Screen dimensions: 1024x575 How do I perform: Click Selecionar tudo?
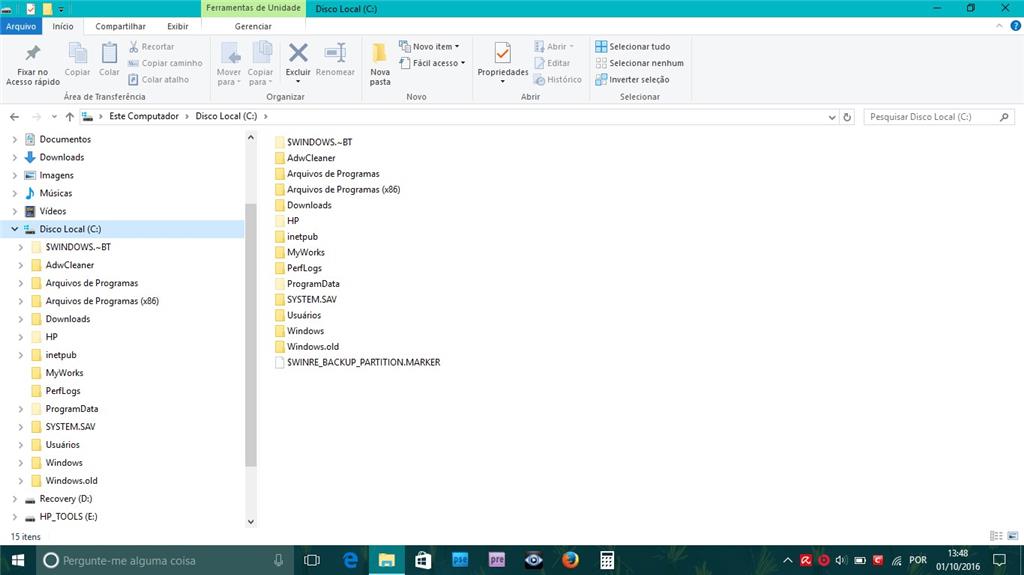[632, 47]
